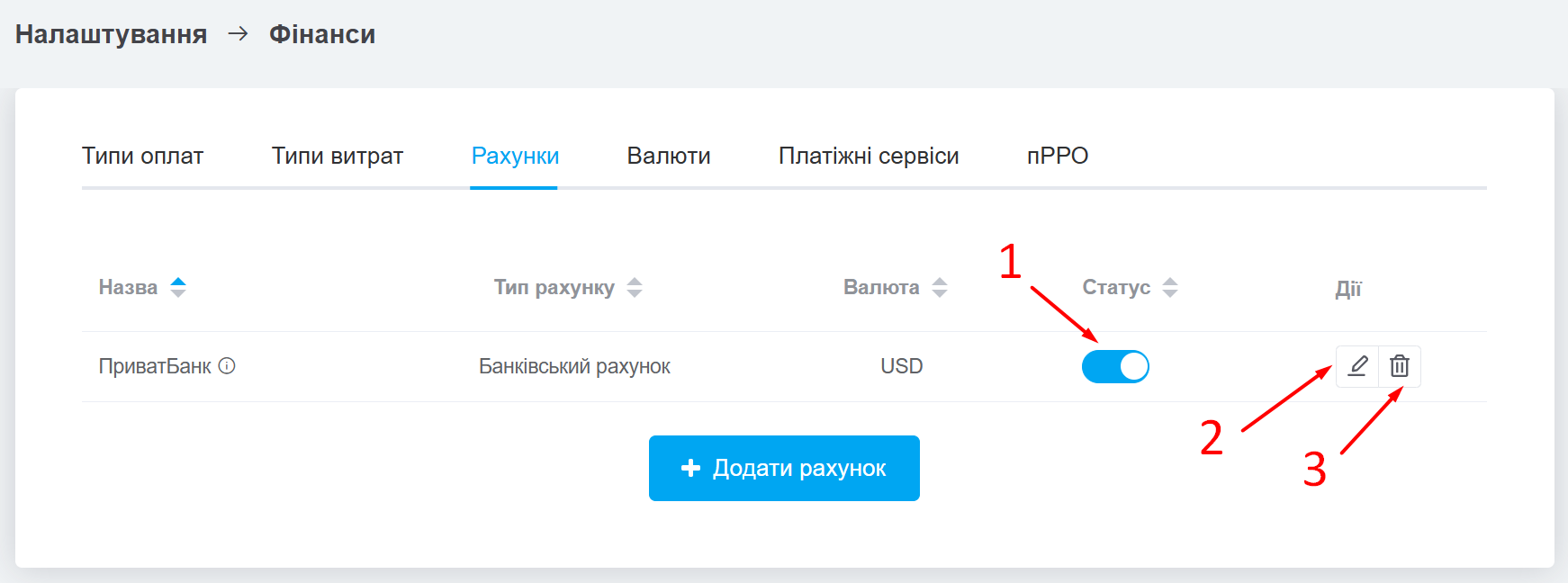Open the Типи оплат tab

142,157
